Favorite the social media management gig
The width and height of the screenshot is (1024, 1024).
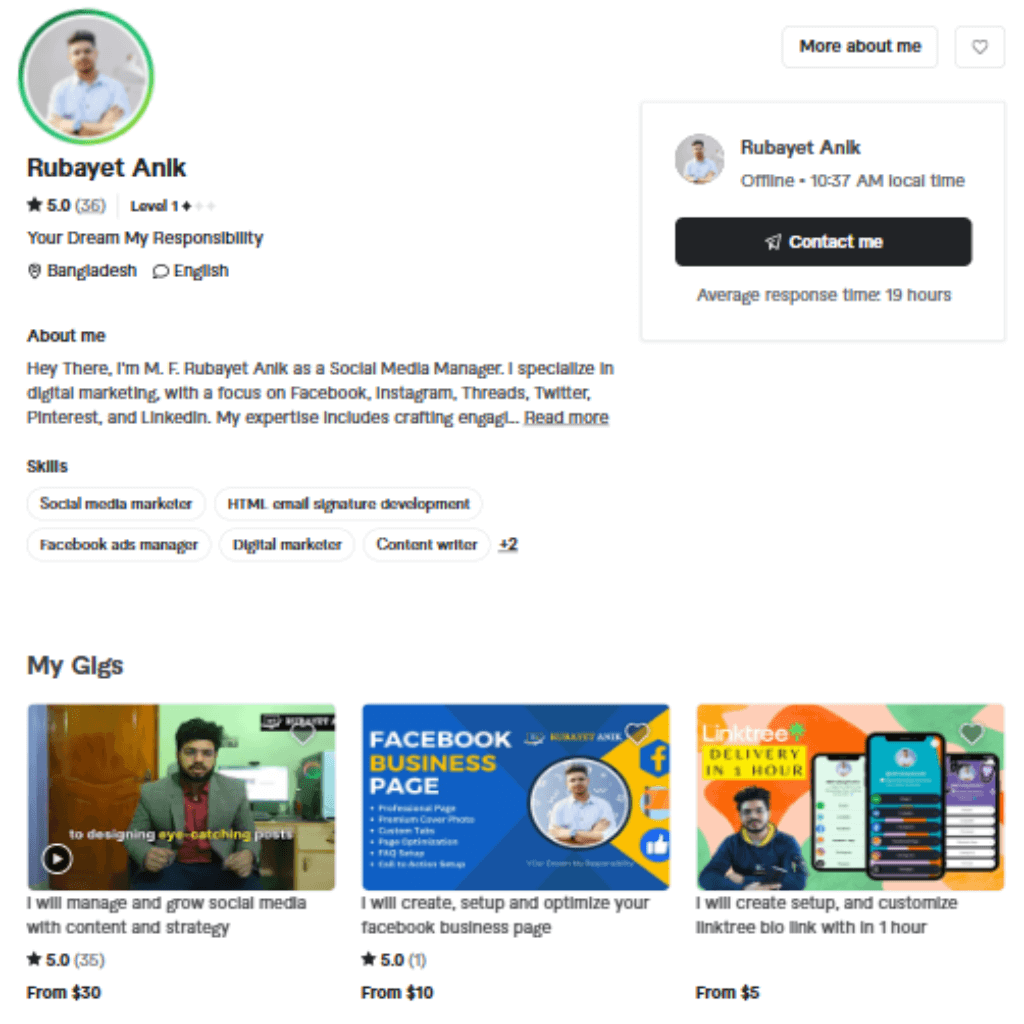[302, 734]
